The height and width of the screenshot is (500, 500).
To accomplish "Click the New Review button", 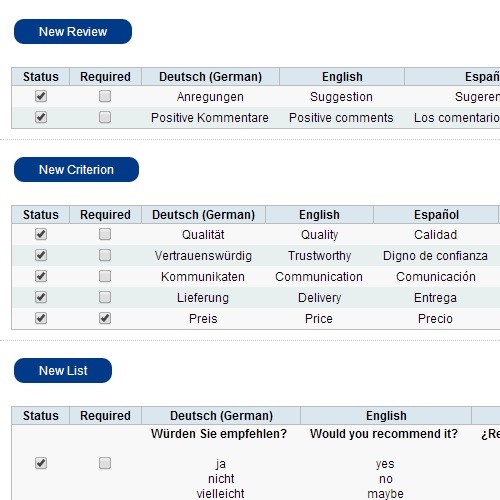I will (x=73, y=32).
